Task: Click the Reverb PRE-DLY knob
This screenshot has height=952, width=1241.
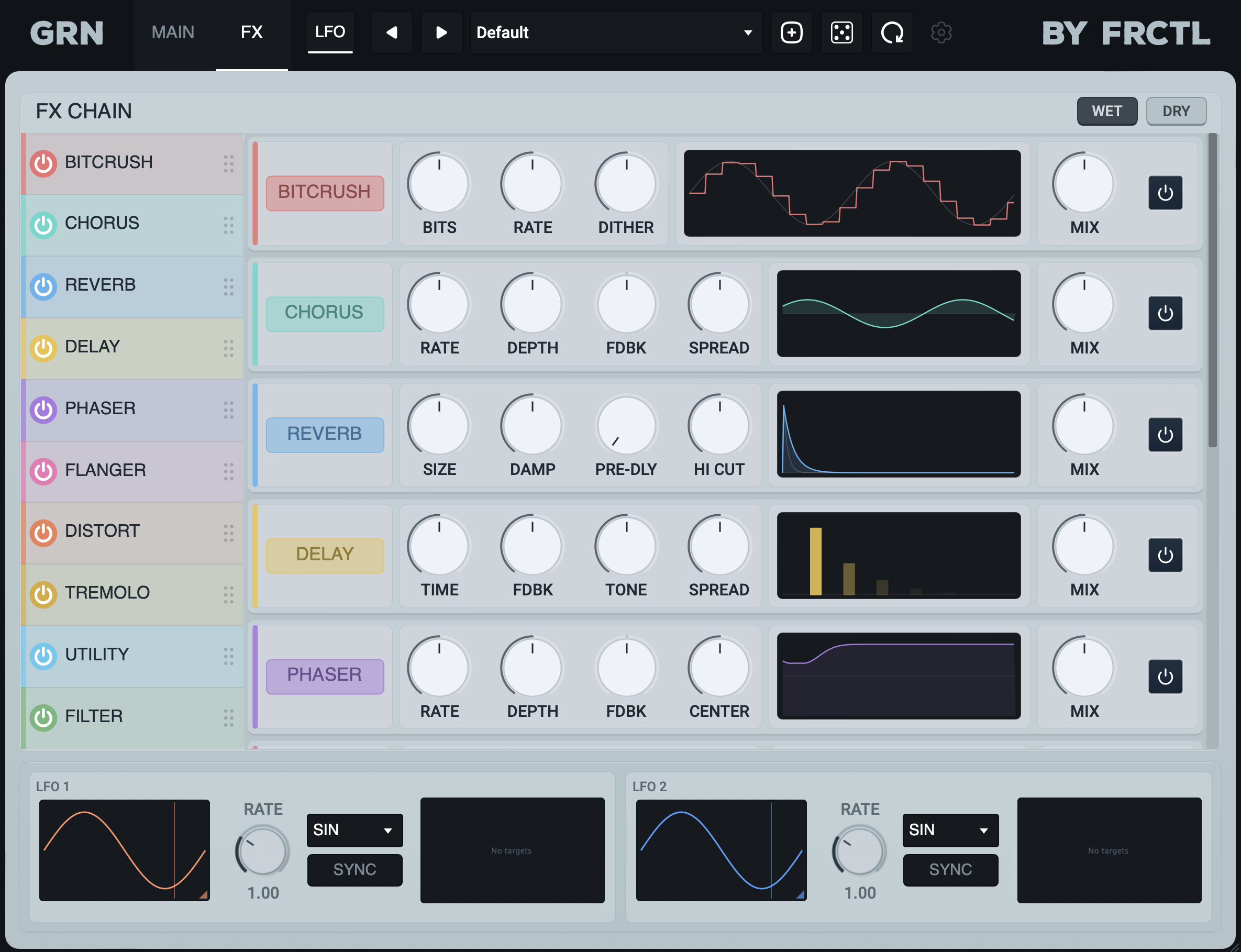Action: (x=626, y=426)
